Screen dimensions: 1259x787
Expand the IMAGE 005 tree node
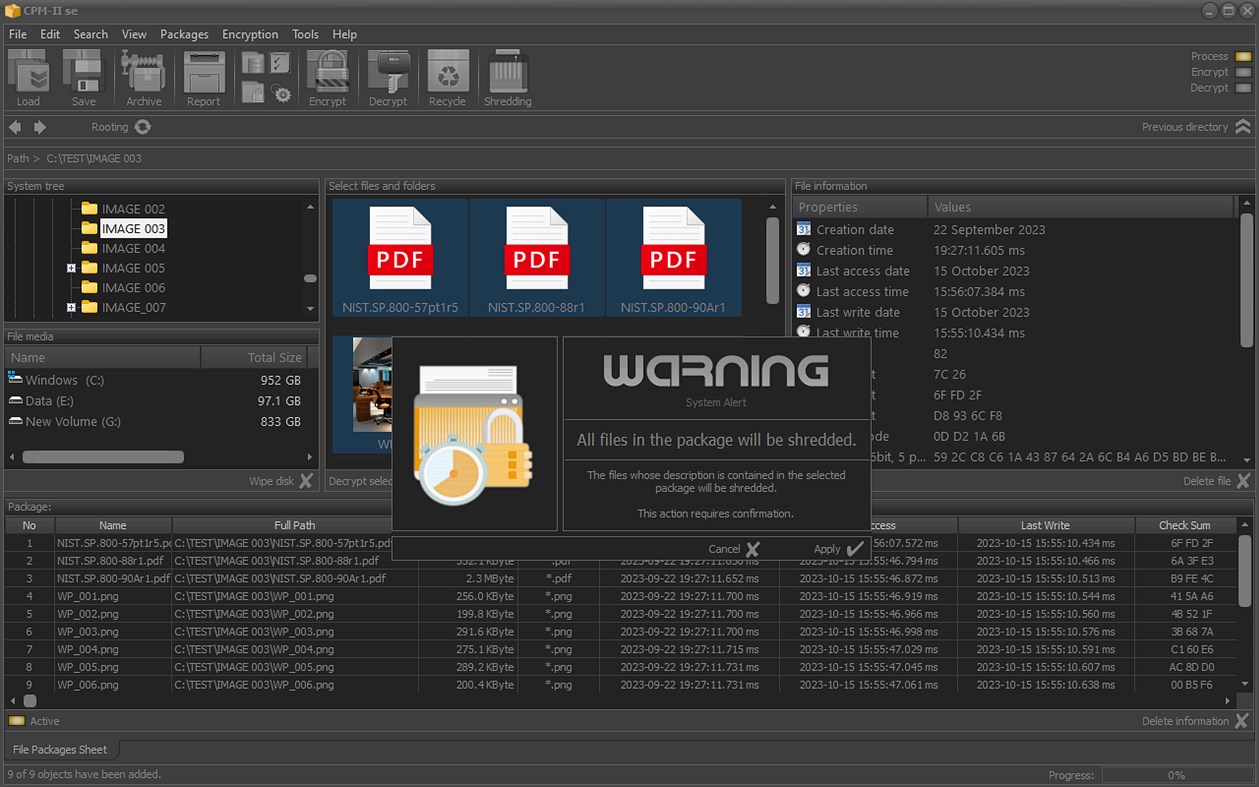(71, 268)
